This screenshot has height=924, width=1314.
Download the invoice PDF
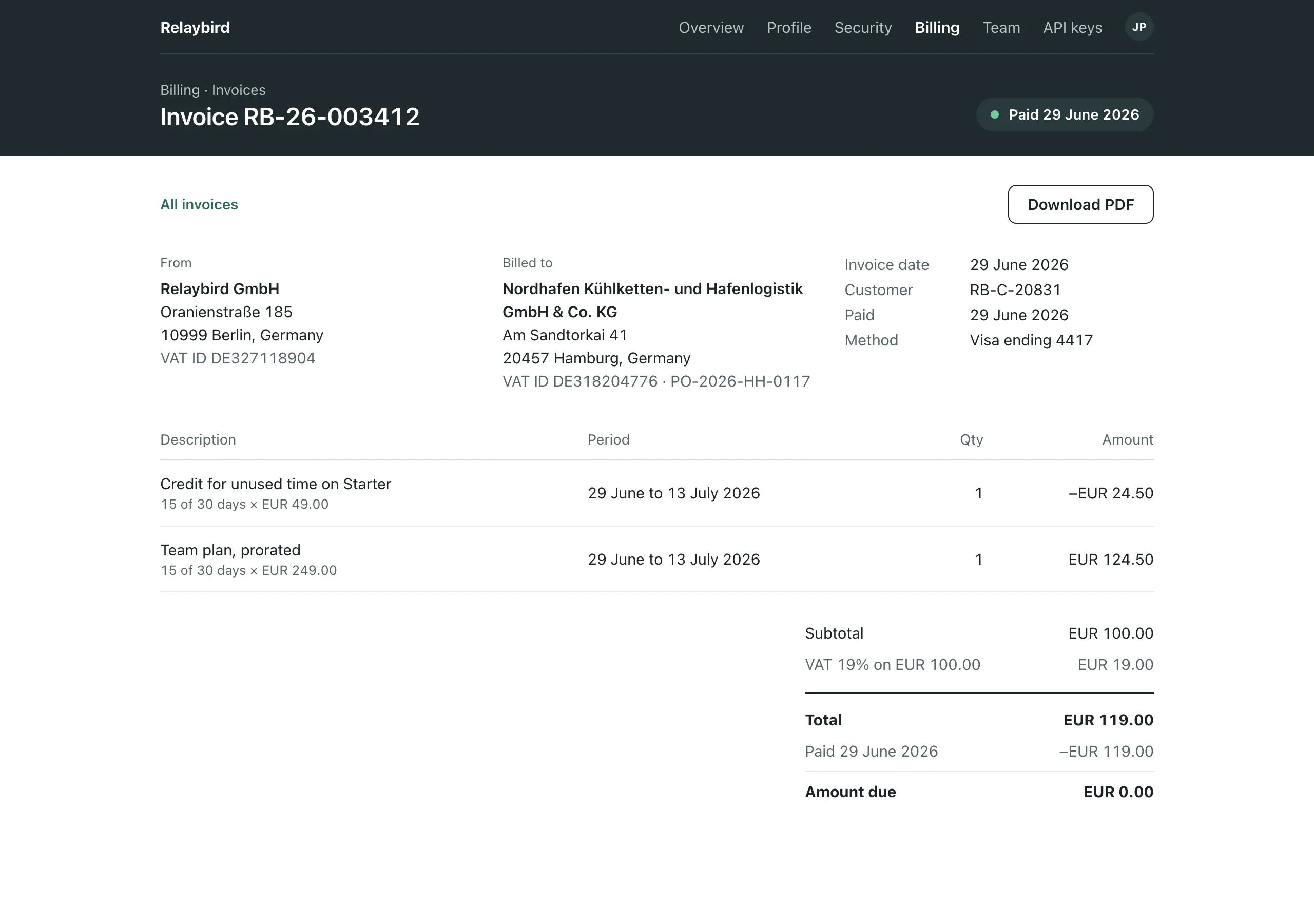[x=1080, y=204]
